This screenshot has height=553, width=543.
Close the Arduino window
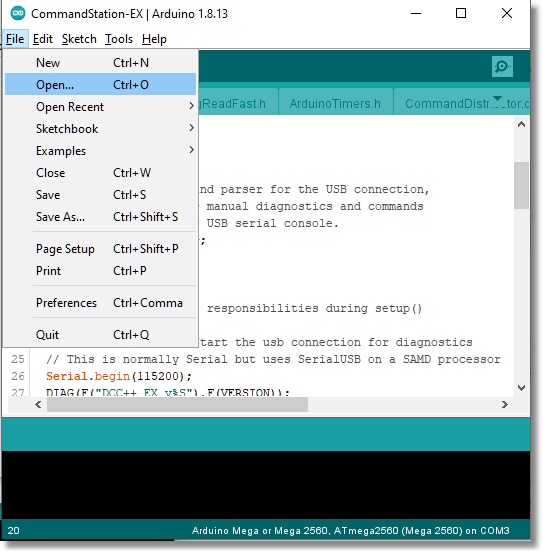pyautogui.click(x=507, y=14)
